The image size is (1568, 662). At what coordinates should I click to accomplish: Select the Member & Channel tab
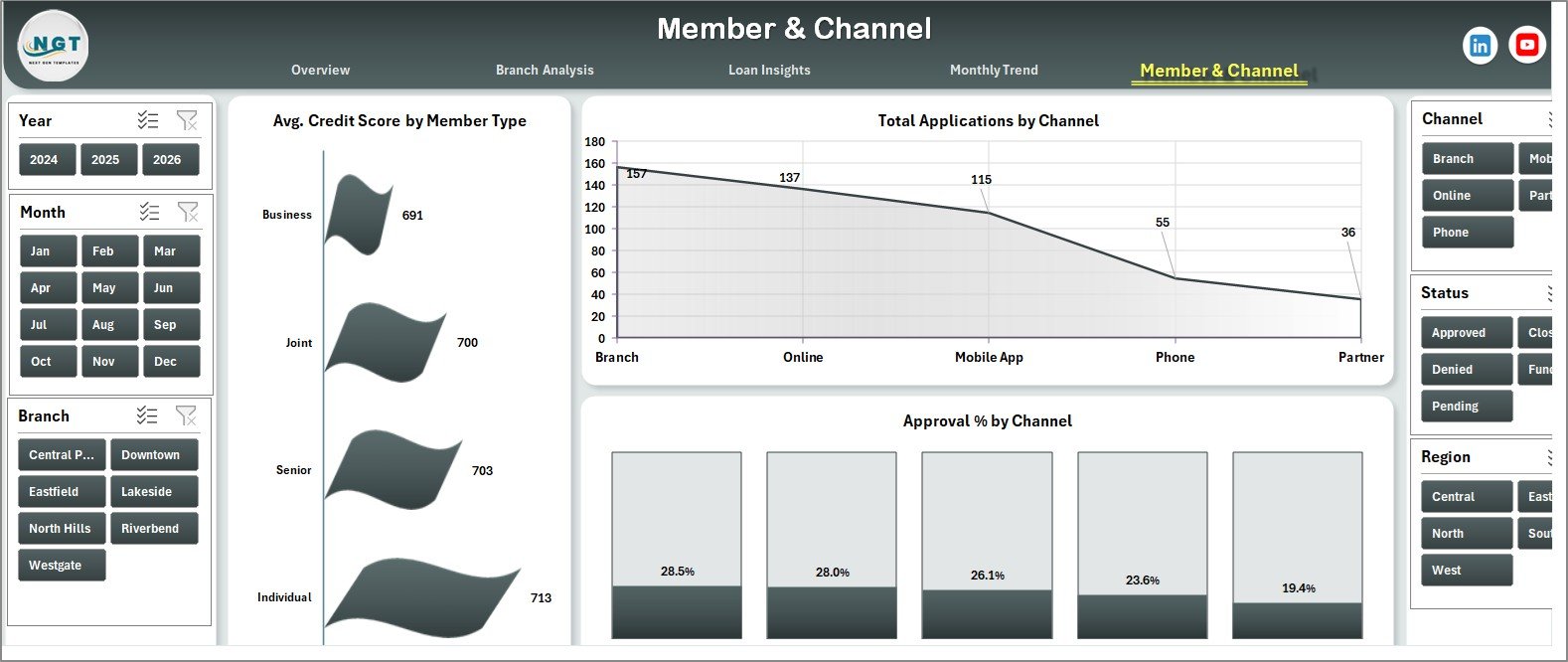[1219, 71]
